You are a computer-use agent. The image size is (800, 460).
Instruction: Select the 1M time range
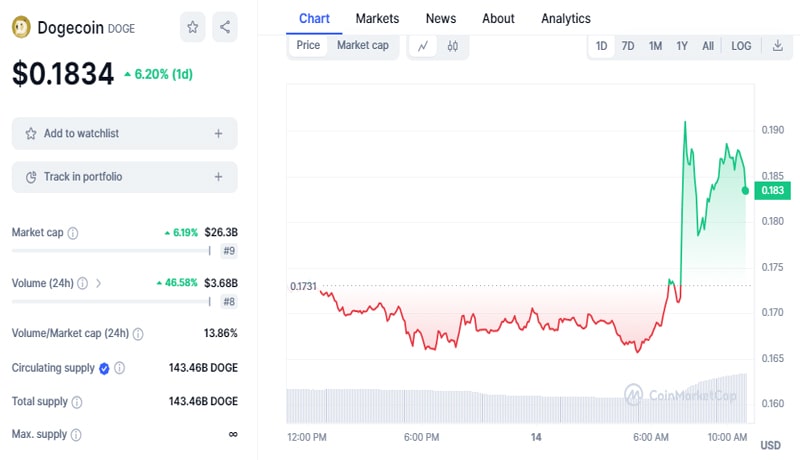[x=655, y=46]
